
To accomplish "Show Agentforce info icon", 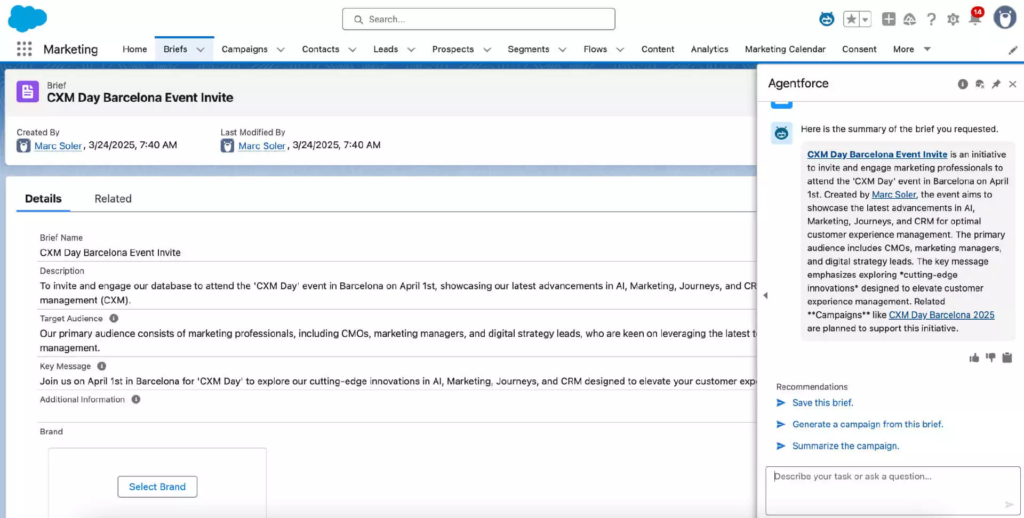I will [x=963, y=84].
